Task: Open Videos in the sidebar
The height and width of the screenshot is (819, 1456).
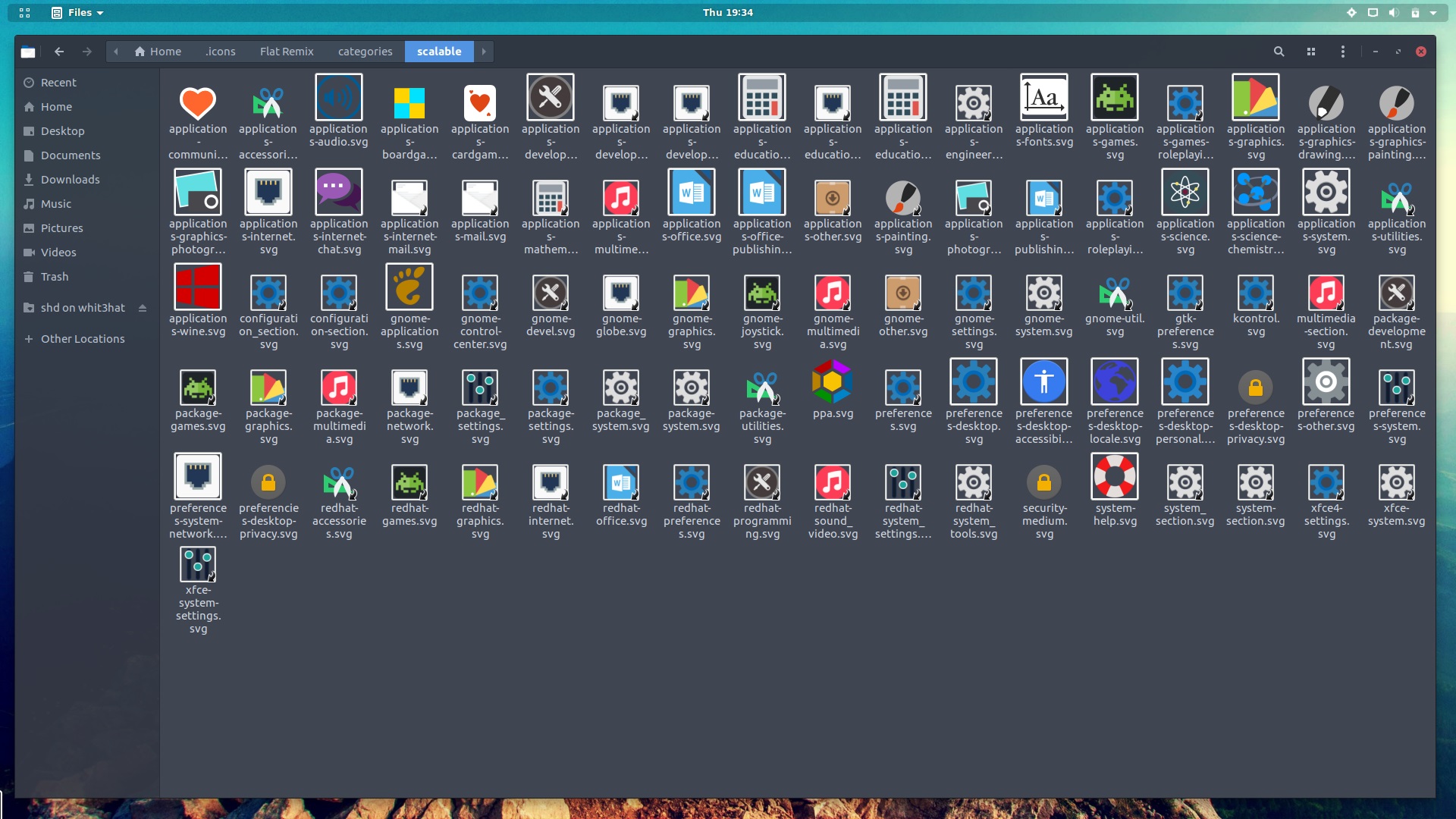Action: coord(87,253)
